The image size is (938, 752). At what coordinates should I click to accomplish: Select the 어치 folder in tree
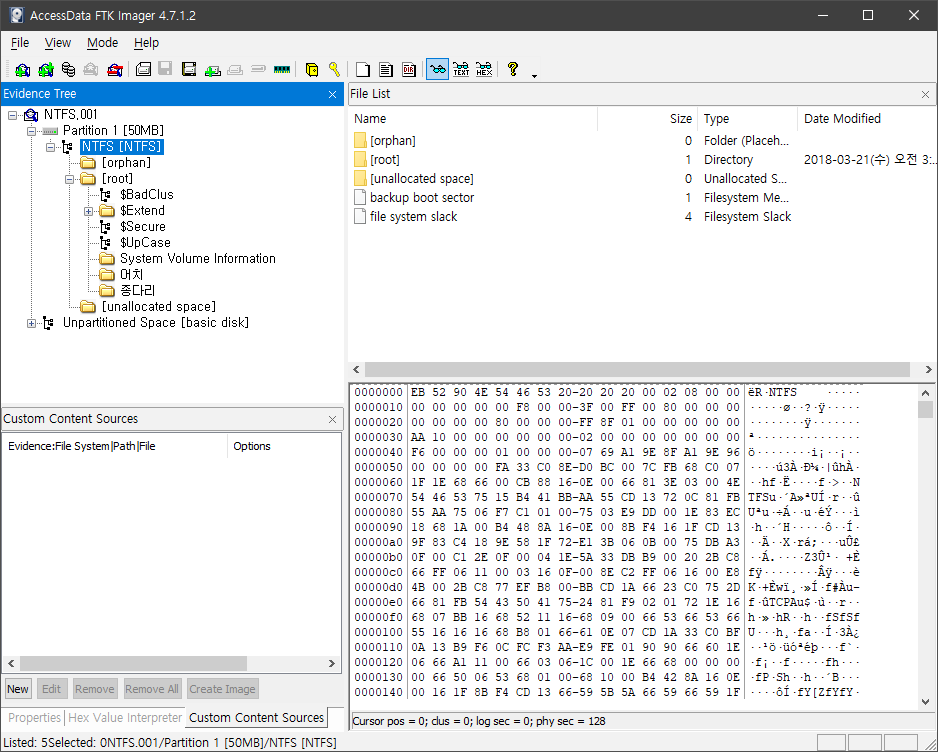[131, 275]
